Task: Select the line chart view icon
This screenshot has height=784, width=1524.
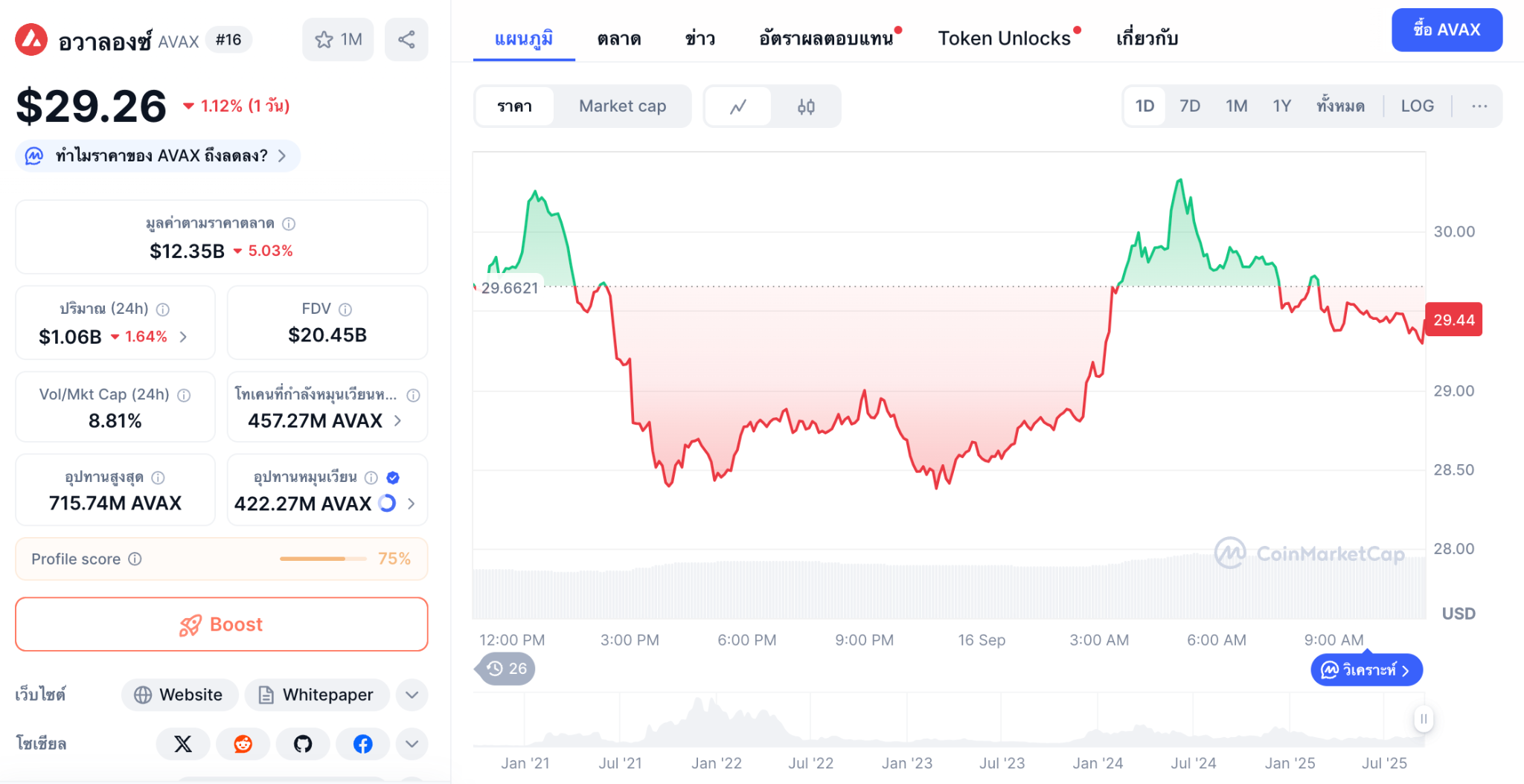Action: [x=738, y=106]
